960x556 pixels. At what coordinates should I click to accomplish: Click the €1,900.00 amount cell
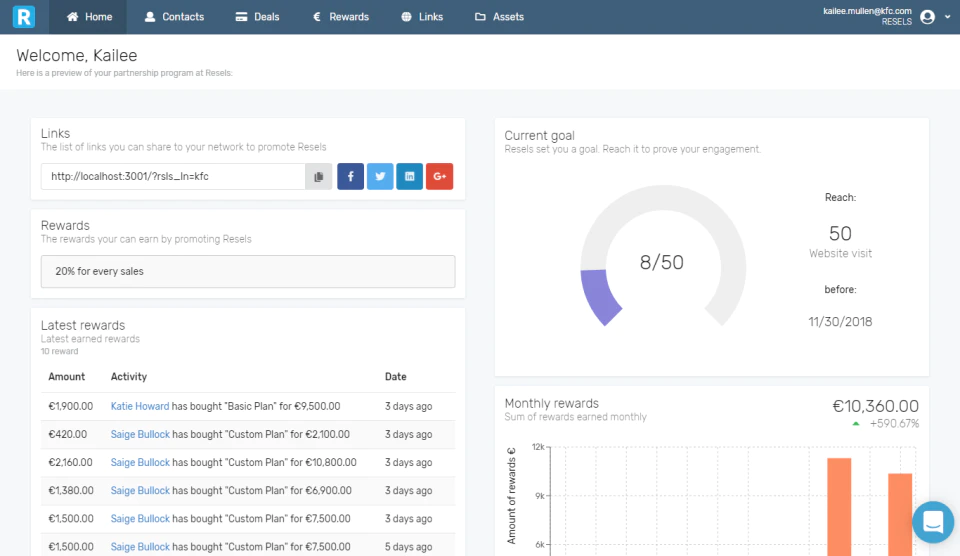(x=70, y=406)
